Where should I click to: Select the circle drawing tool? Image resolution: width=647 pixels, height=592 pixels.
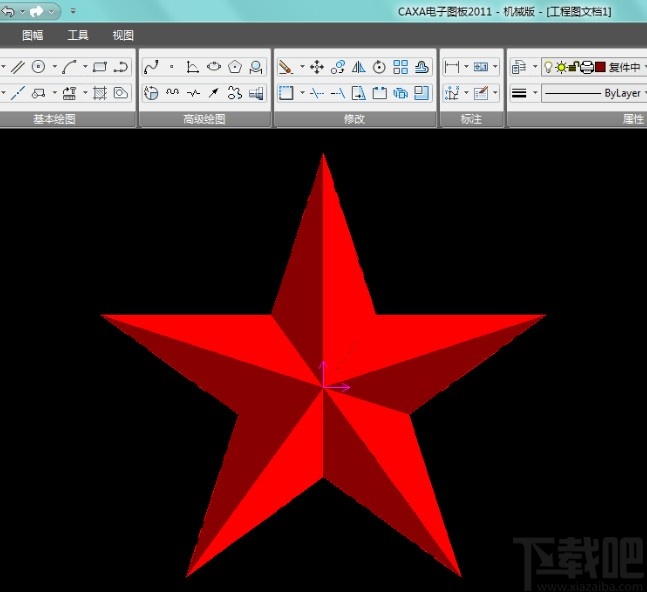(x=38, y=67)
